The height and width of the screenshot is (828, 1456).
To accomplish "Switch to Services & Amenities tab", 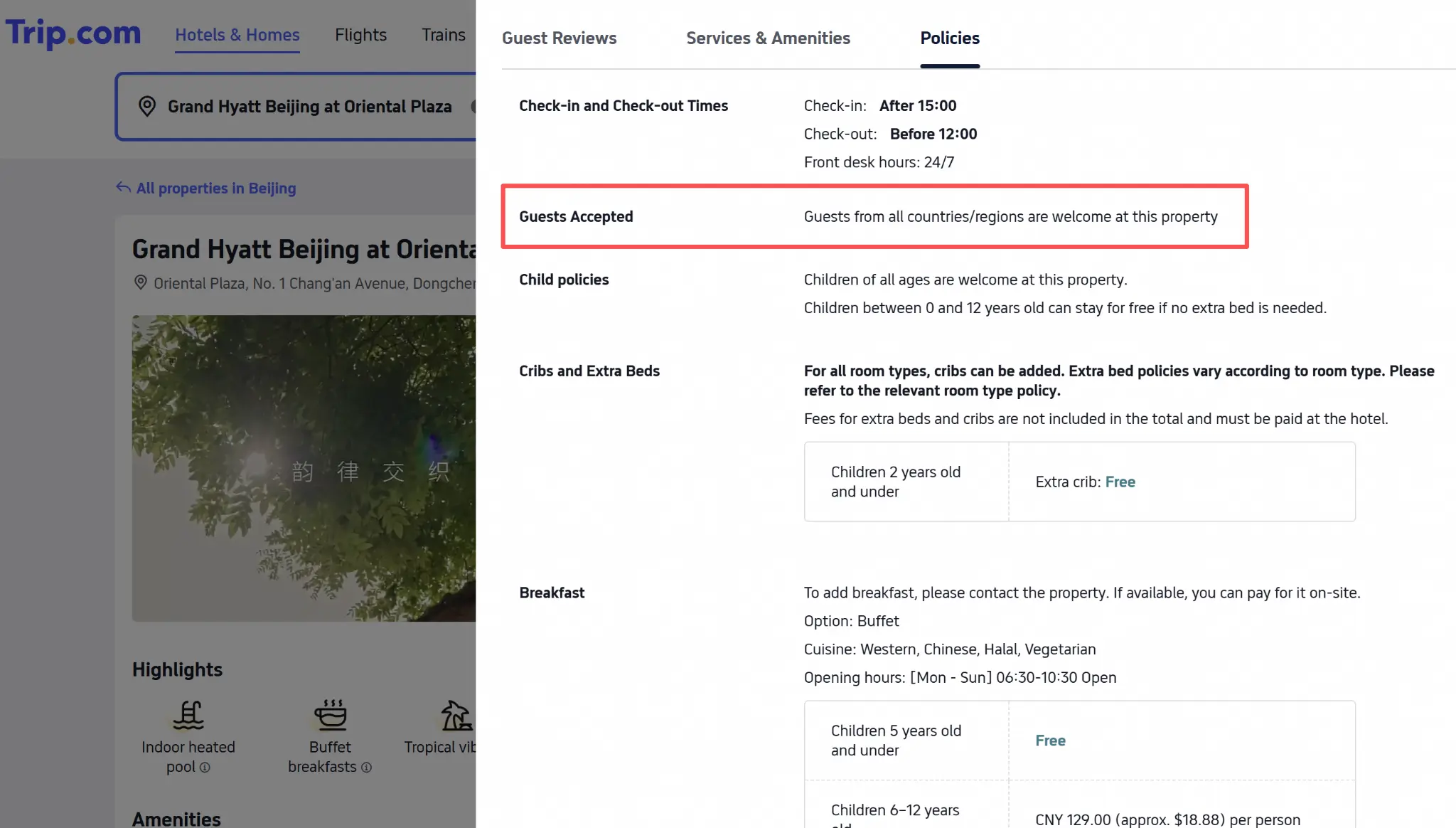I will click(768, 38).
